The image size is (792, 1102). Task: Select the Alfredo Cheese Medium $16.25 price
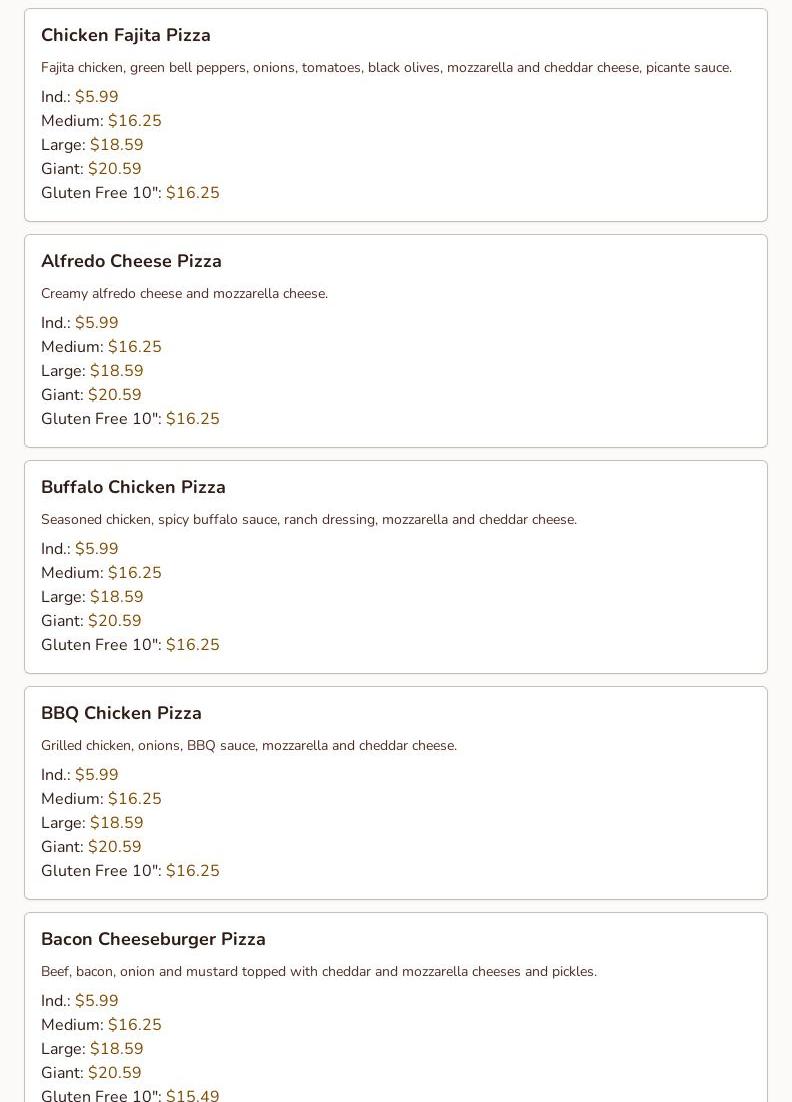[x=135, y=347]
